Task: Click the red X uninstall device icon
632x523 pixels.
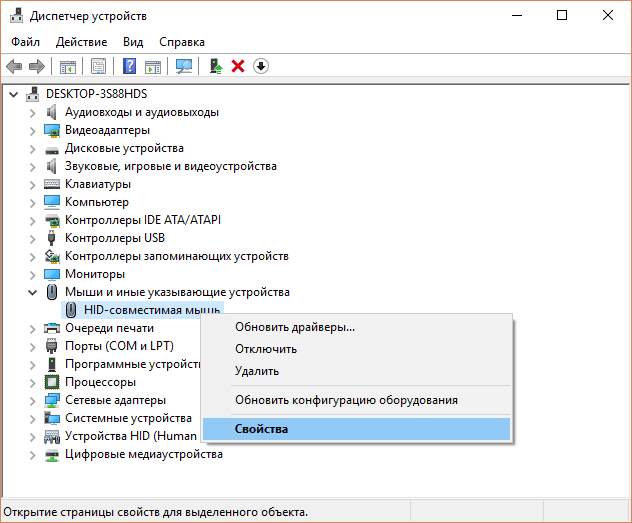Action: coord(238,66)
